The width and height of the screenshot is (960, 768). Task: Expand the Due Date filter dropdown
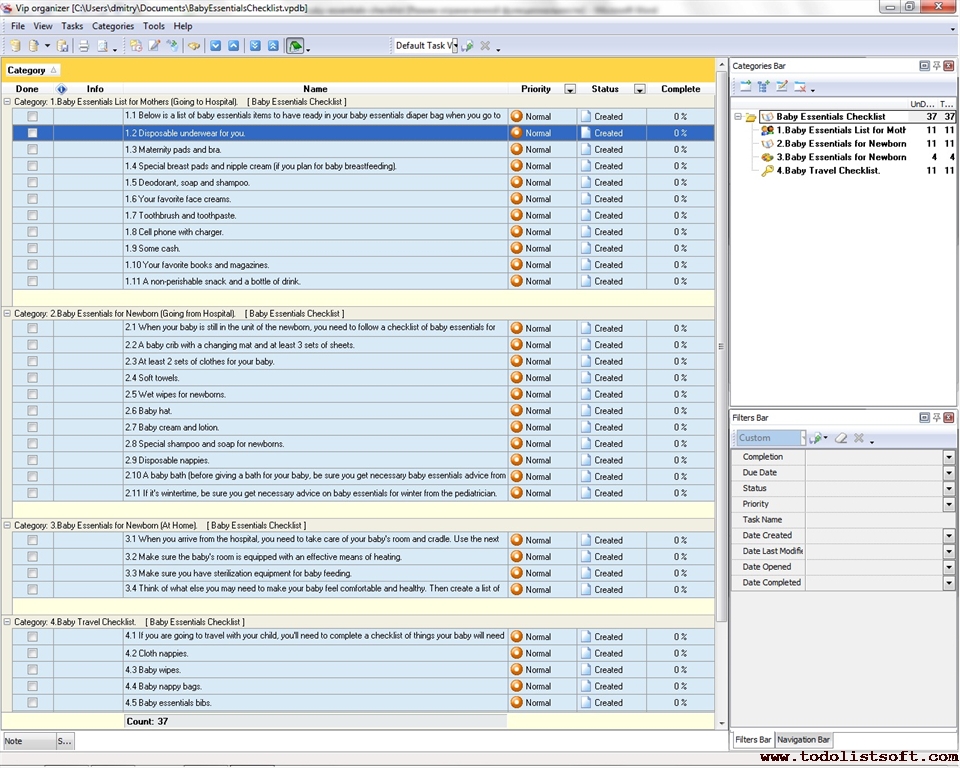948,473
